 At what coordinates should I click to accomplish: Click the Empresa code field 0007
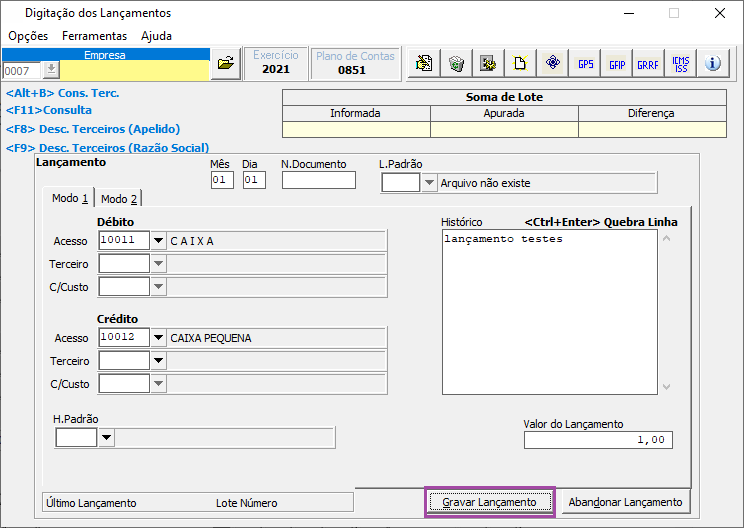coord(22,71)
